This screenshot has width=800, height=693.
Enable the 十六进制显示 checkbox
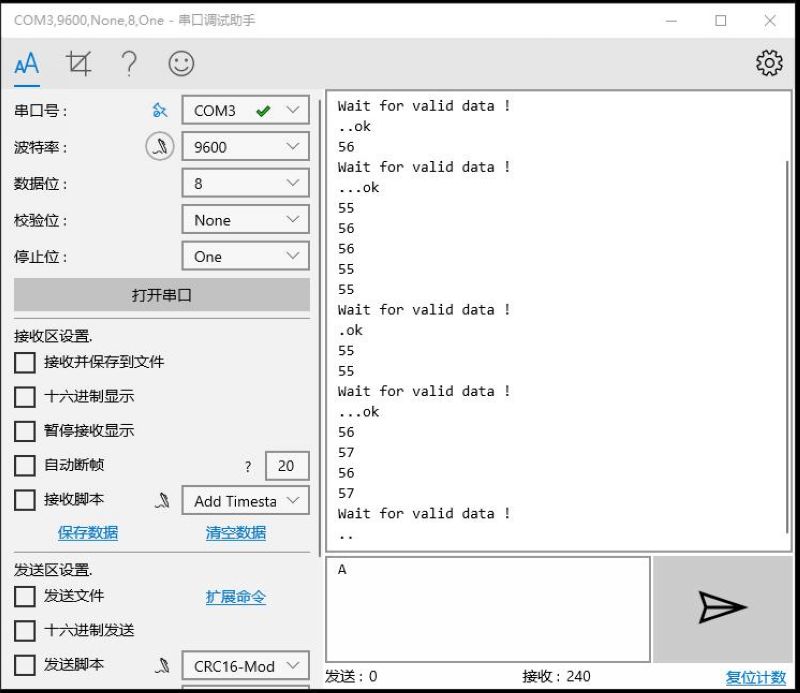pyautogui.click(x=25, y=397)
